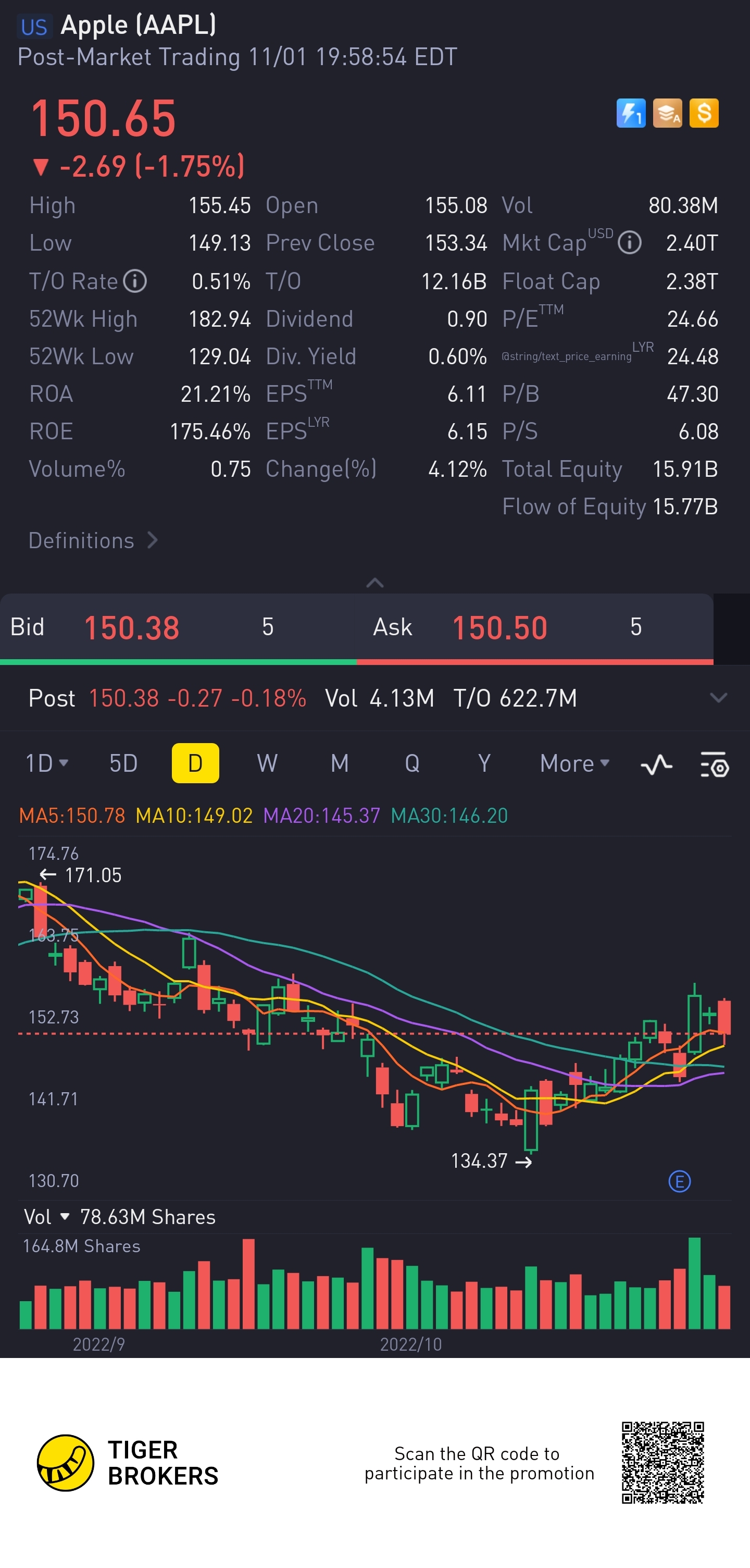The image size is (750, 1568).
Task: Switch to 5D chart tab
Action: tap(123, 763)
